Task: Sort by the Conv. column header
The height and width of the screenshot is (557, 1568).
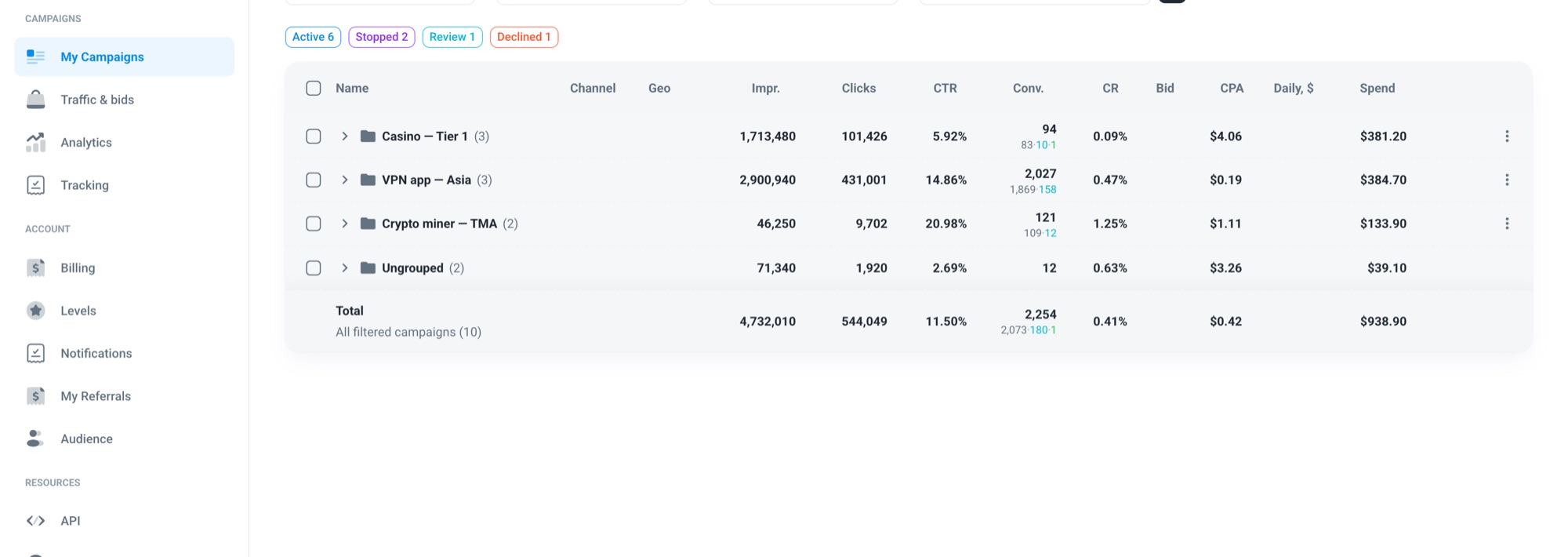Action: (x=1028, y=88)
